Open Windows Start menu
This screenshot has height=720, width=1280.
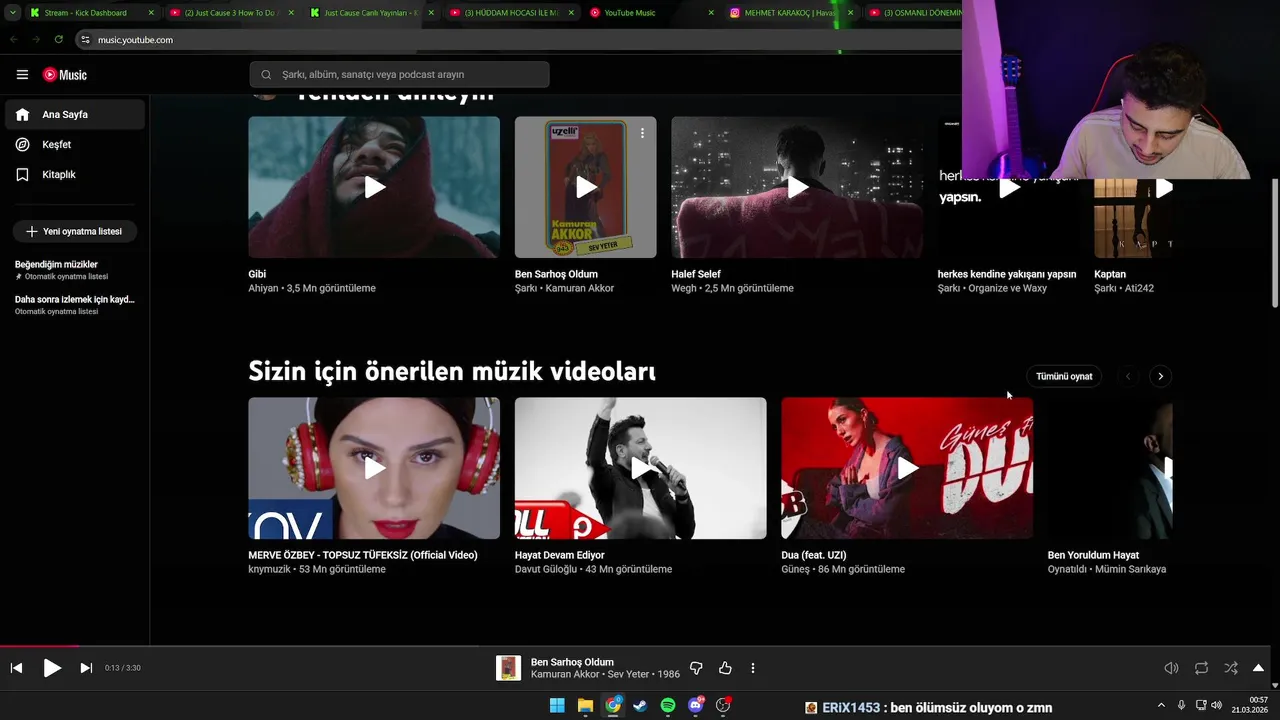(x=557, y=706)
